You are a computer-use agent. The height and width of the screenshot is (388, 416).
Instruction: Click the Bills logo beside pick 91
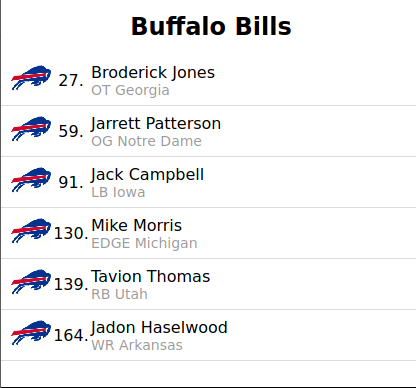coord(31,180)
